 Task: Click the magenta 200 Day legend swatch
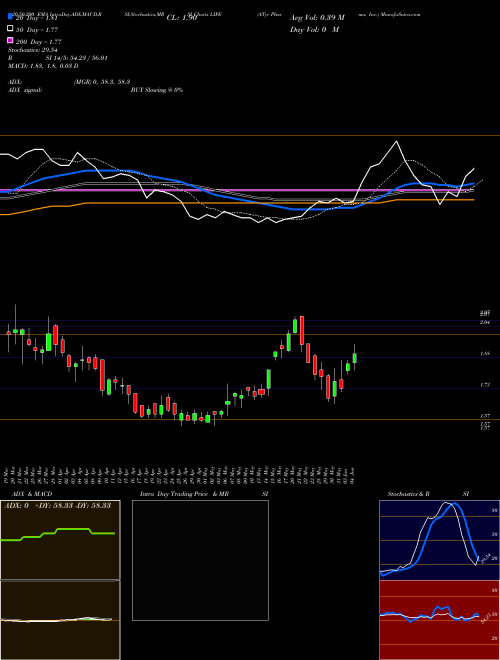point(10,40)
